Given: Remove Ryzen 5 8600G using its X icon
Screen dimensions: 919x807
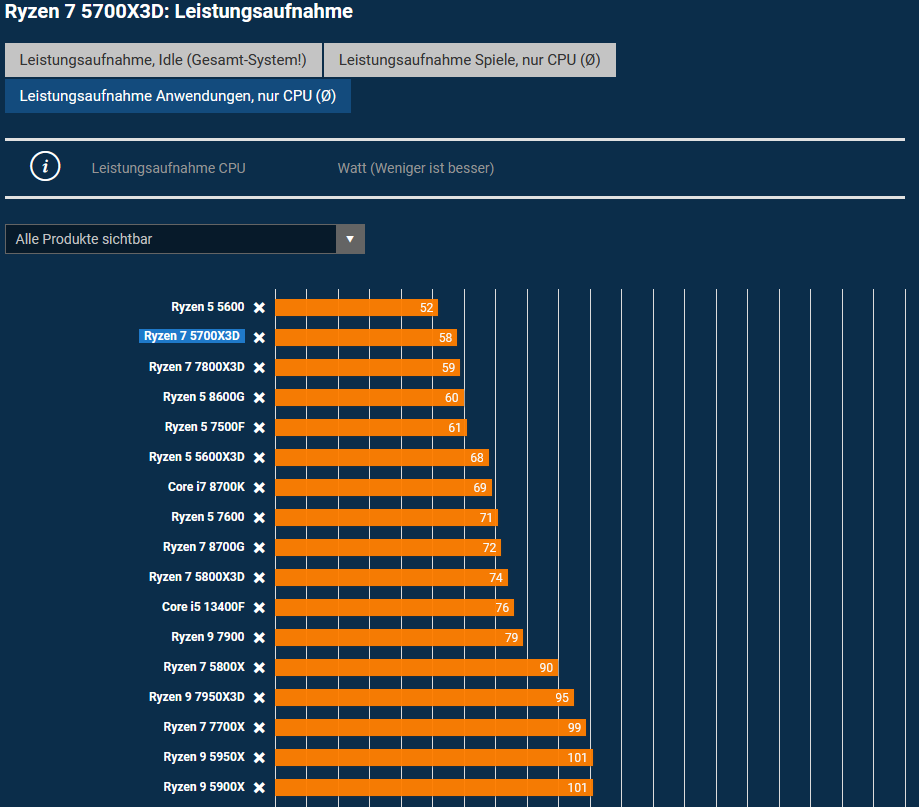Looking at the screenshot, I should [259, 397].
